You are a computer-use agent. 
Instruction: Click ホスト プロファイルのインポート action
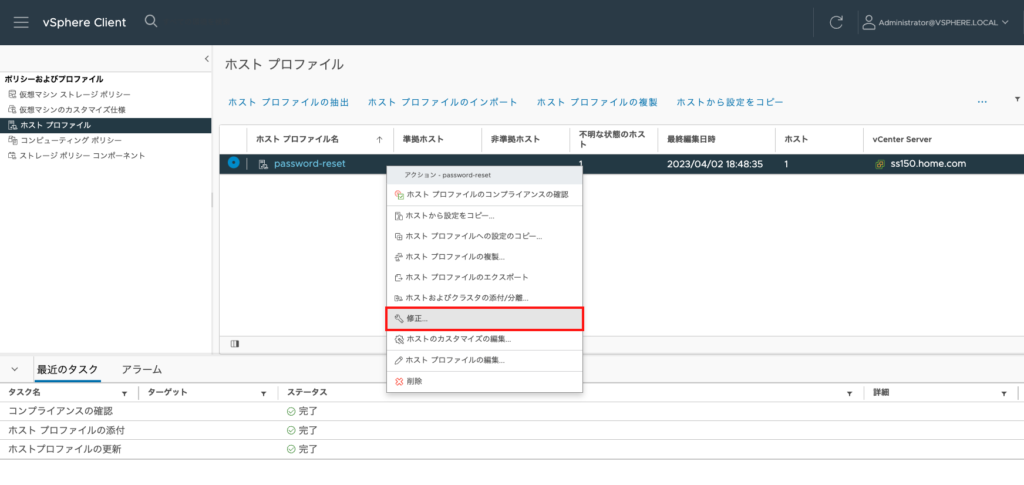pos(443,102)
